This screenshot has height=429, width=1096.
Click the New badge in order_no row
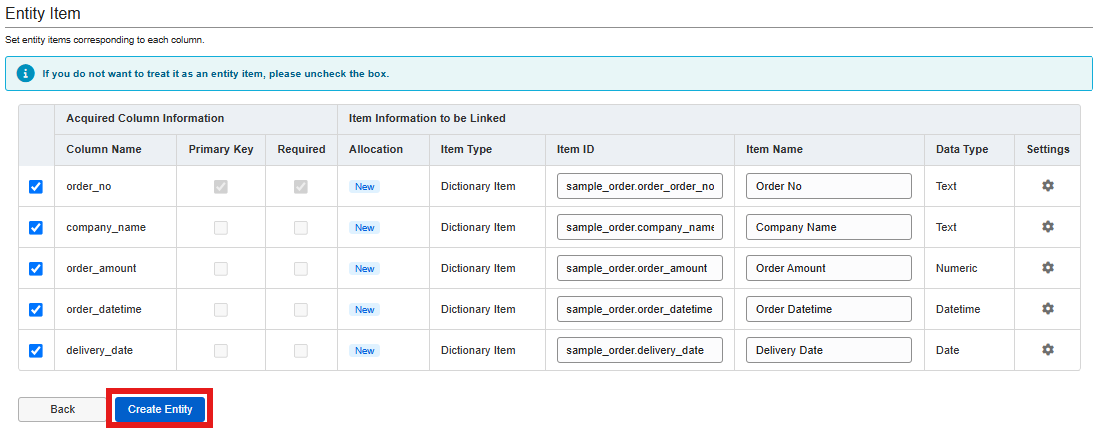click(x=364, y=187)
